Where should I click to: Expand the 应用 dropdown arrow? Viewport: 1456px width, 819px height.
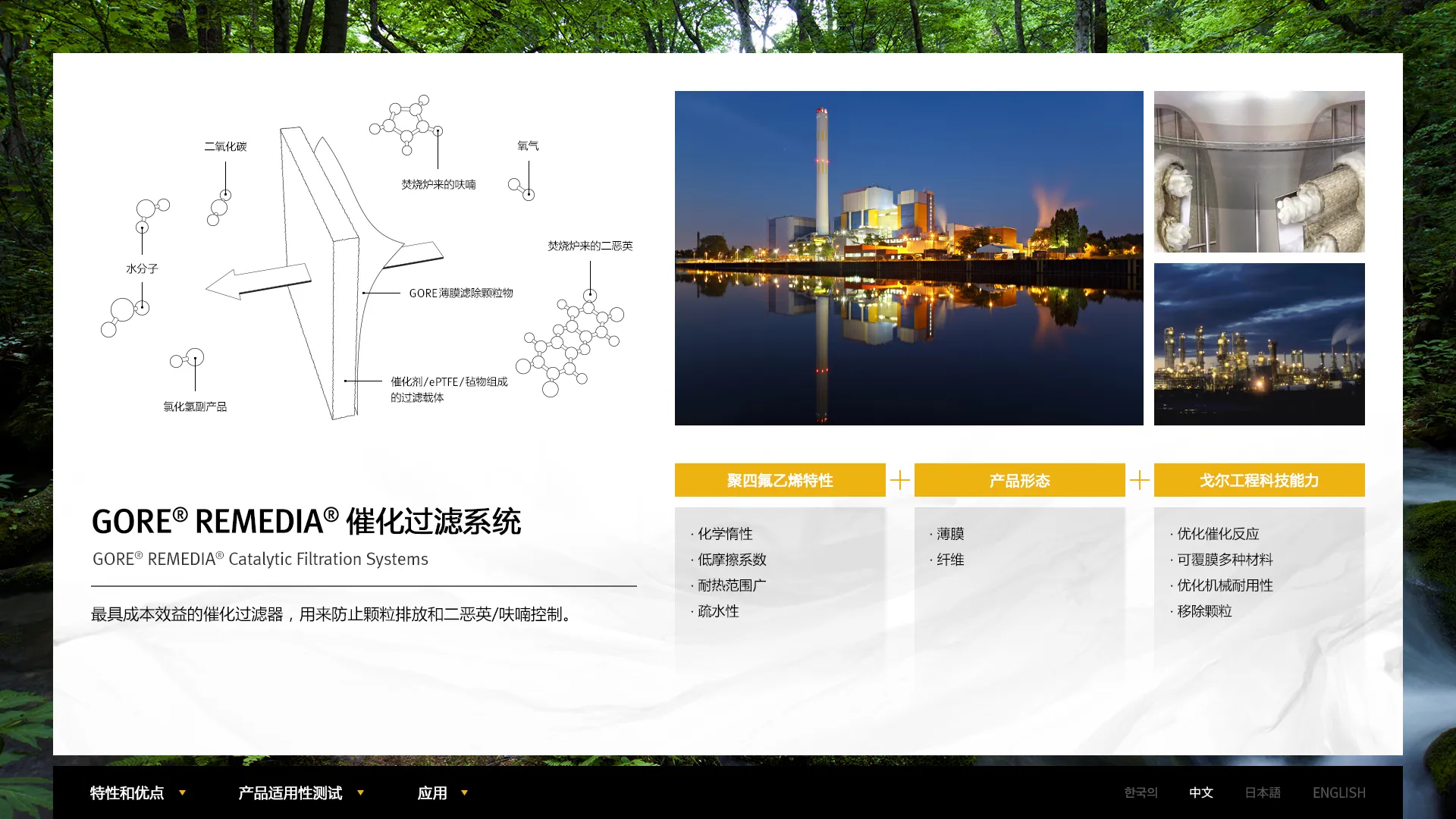tap(464, 792)
